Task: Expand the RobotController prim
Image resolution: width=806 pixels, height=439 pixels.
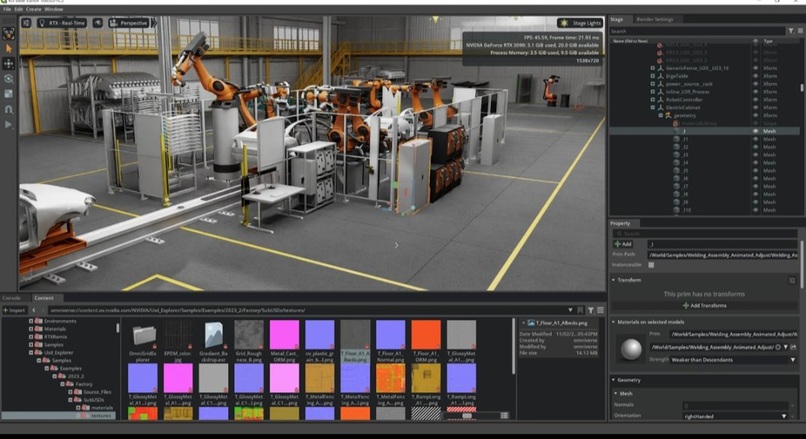Action: (x=653, y=100)
